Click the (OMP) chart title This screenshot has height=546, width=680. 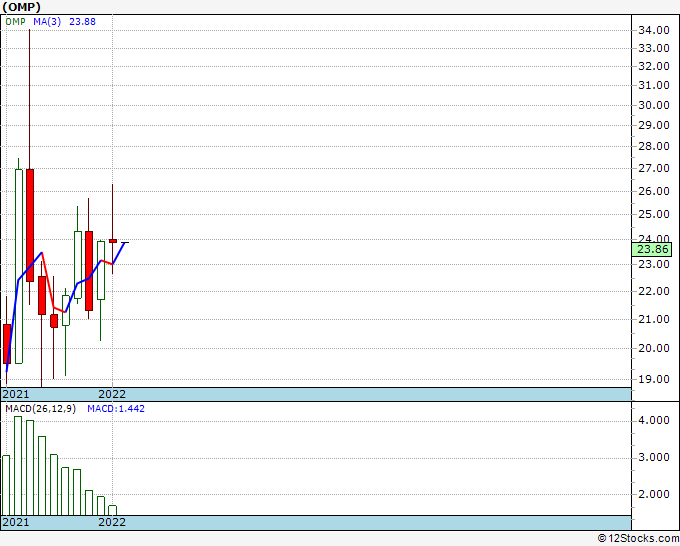point(21,7)
